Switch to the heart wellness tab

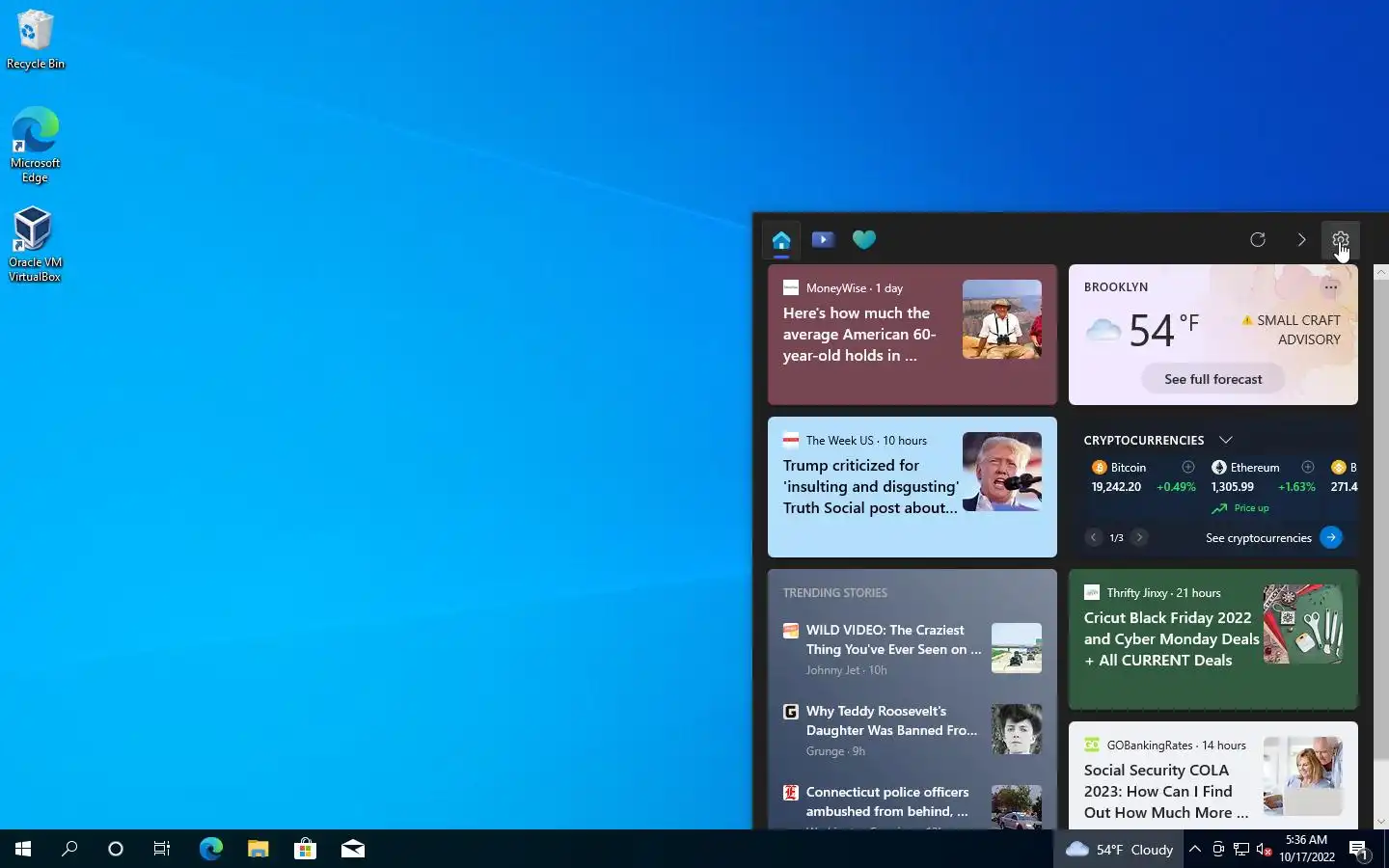click(x=864, y=239)
